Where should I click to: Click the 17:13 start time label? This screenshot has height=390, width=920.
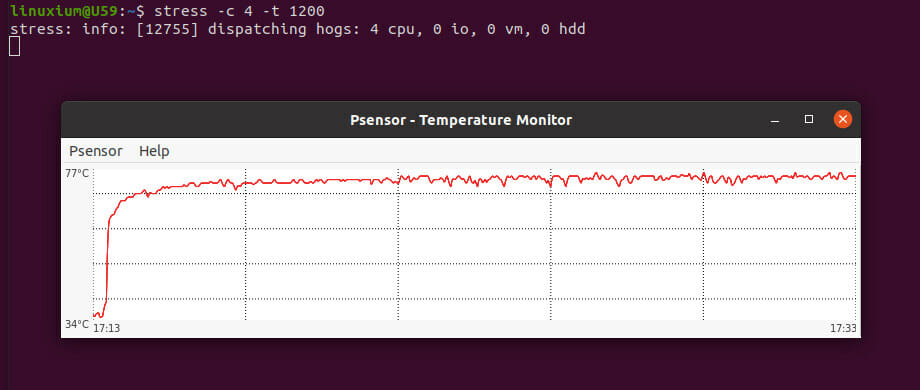pyautogui.click(x=107, y=328)
